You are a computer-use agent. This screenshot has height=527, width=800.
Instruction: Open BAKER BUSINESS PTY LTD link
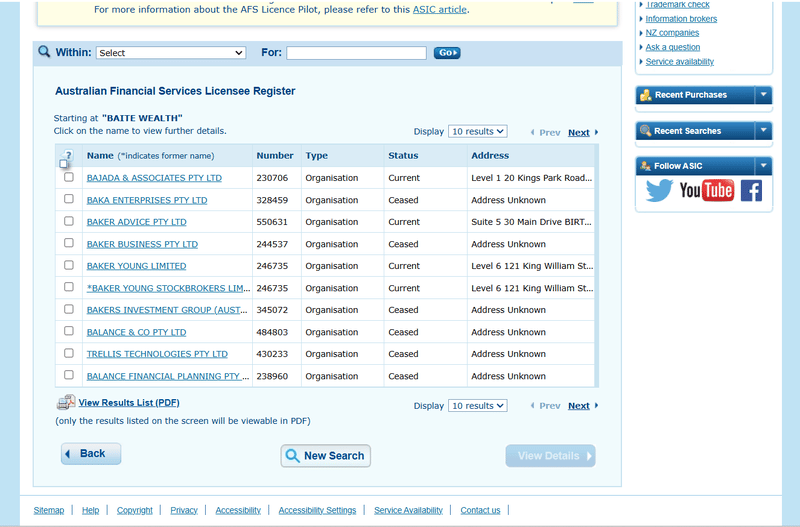(142, 244)
